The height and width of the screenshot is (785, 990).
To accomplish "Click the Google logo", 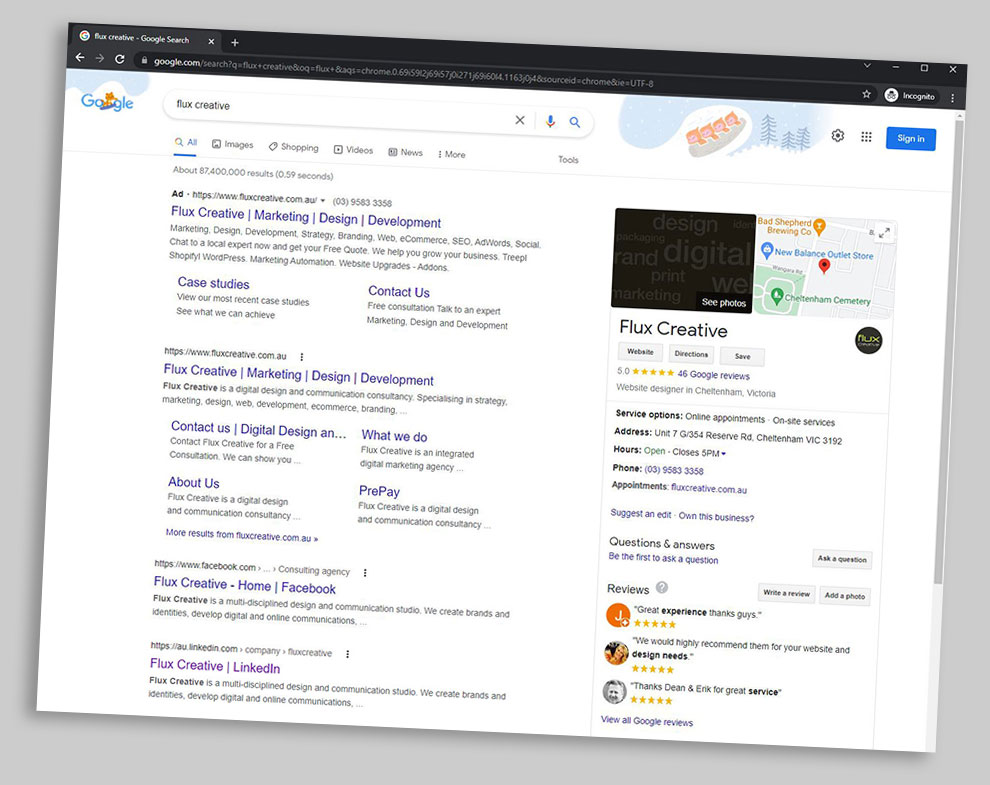I will [x=107, y=101].
